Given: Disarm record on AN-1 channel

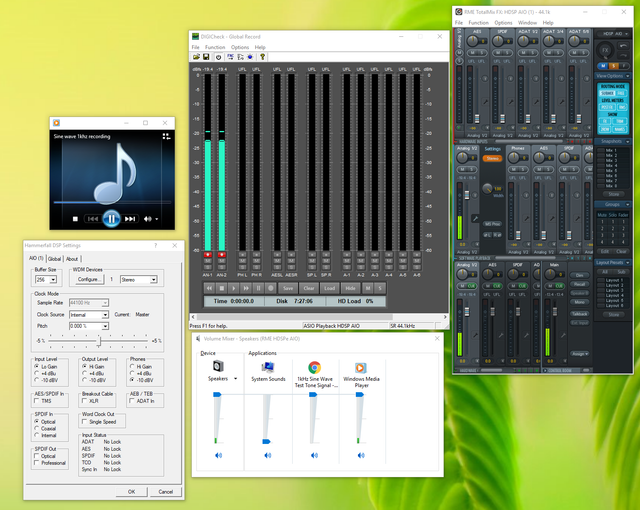Looking at the screenshot, I should click(x=208, y=255).
